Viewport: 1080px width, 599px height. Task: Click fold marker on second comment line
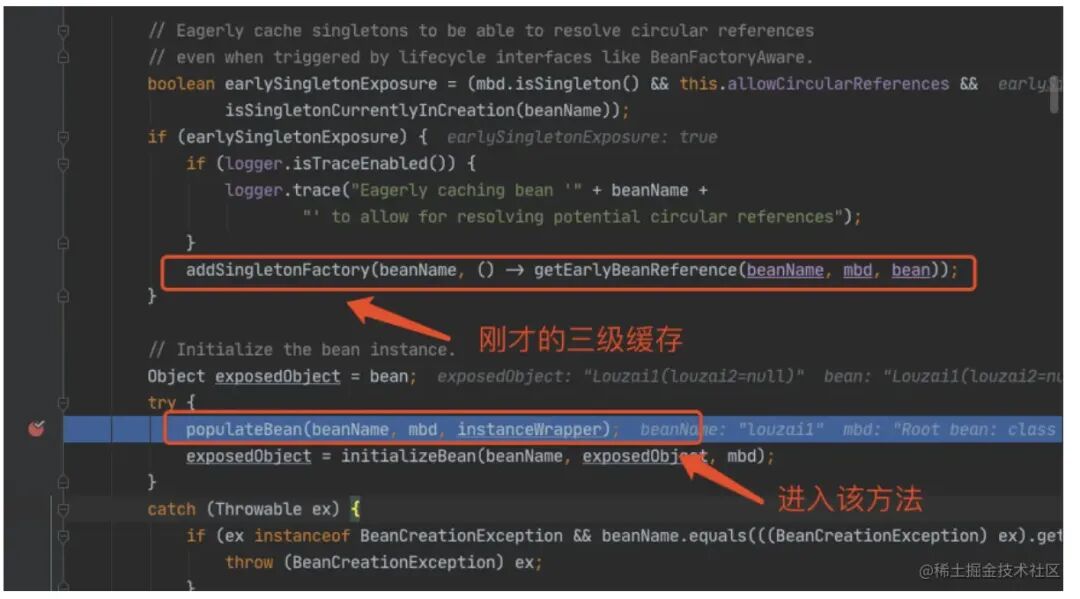click(63, 57)
